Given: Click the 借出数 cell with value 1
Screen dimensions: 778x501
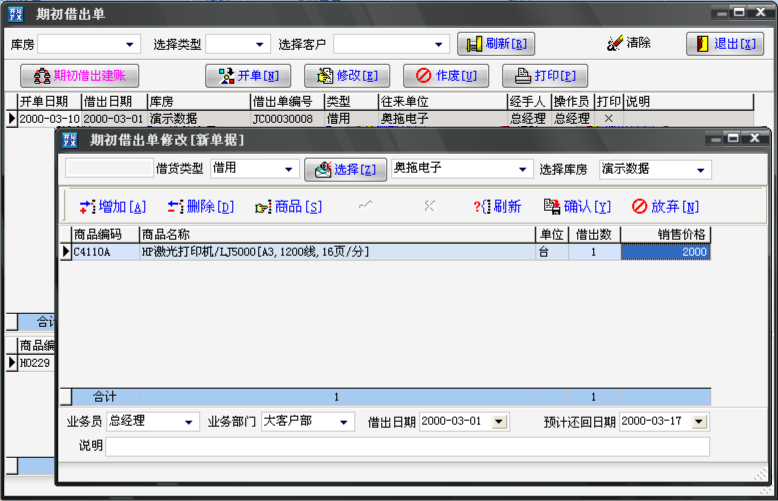Looking at the screenshot, I should [594, 252].
